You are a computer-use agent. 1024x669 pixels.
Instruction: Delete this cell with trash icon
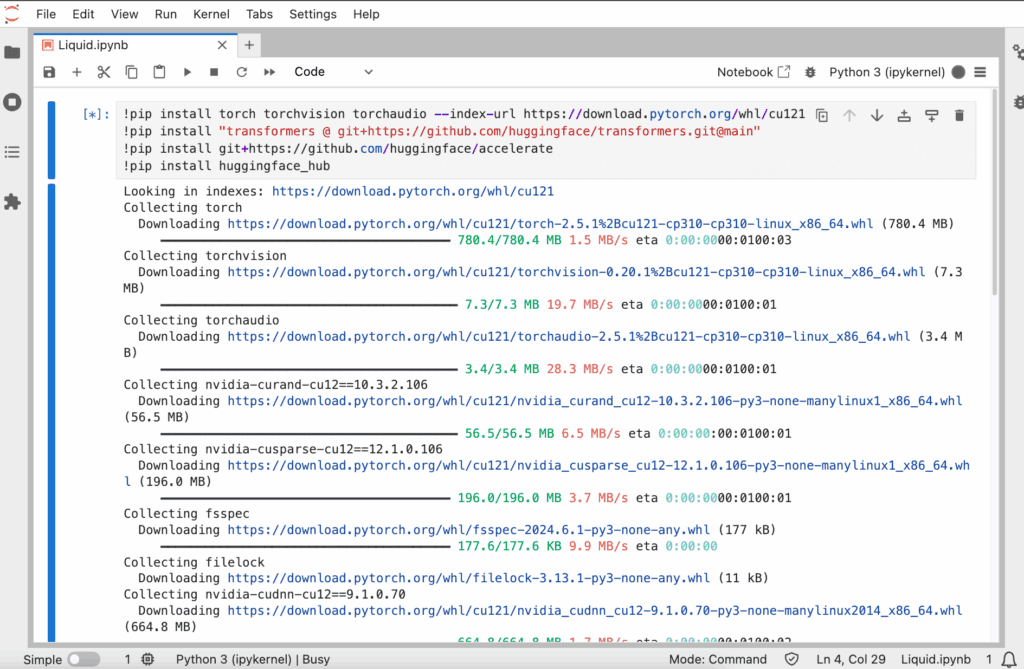tap(959, 116)
